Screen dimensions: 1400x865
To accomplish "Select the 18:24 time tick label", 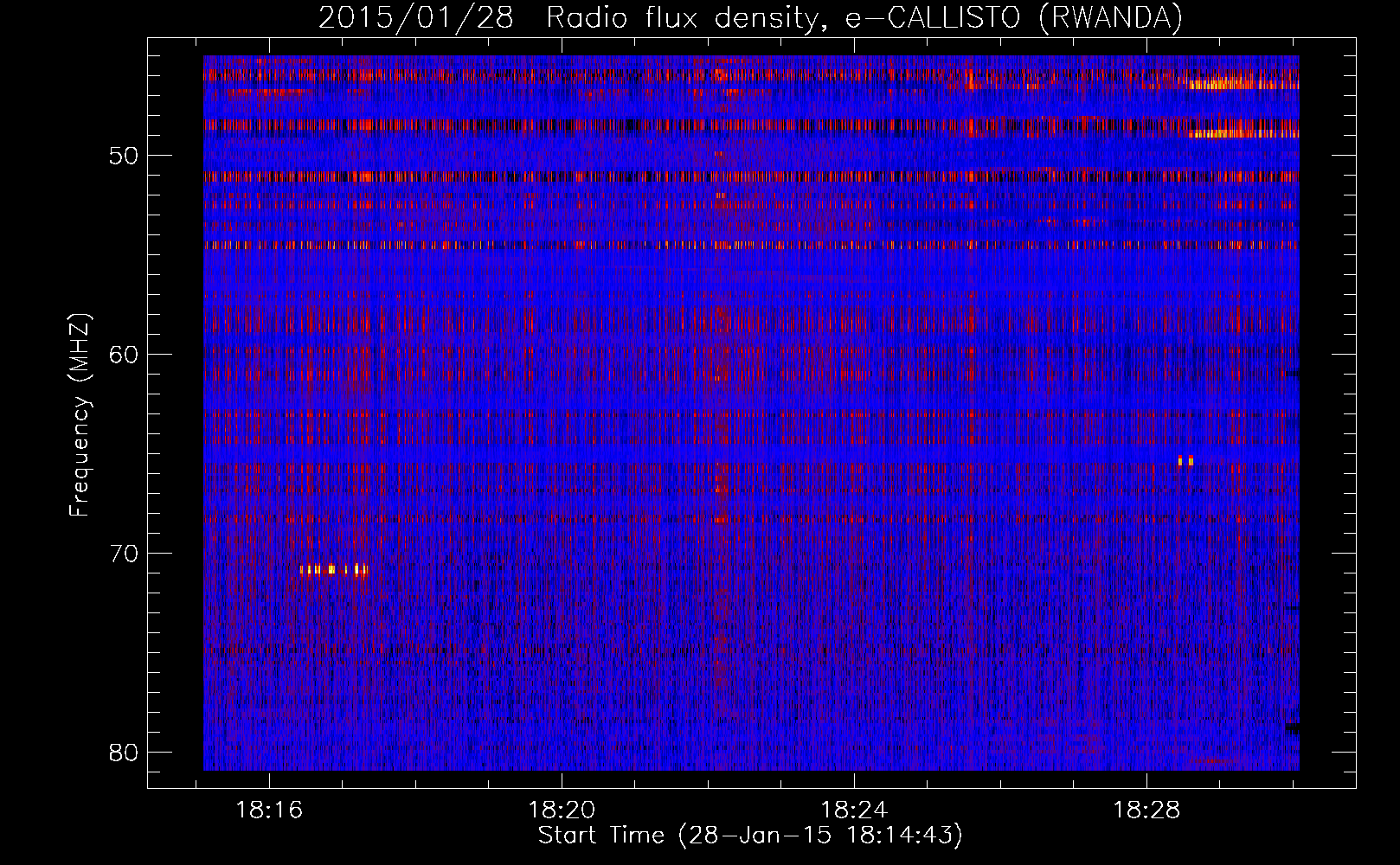I will coord(854,811).
